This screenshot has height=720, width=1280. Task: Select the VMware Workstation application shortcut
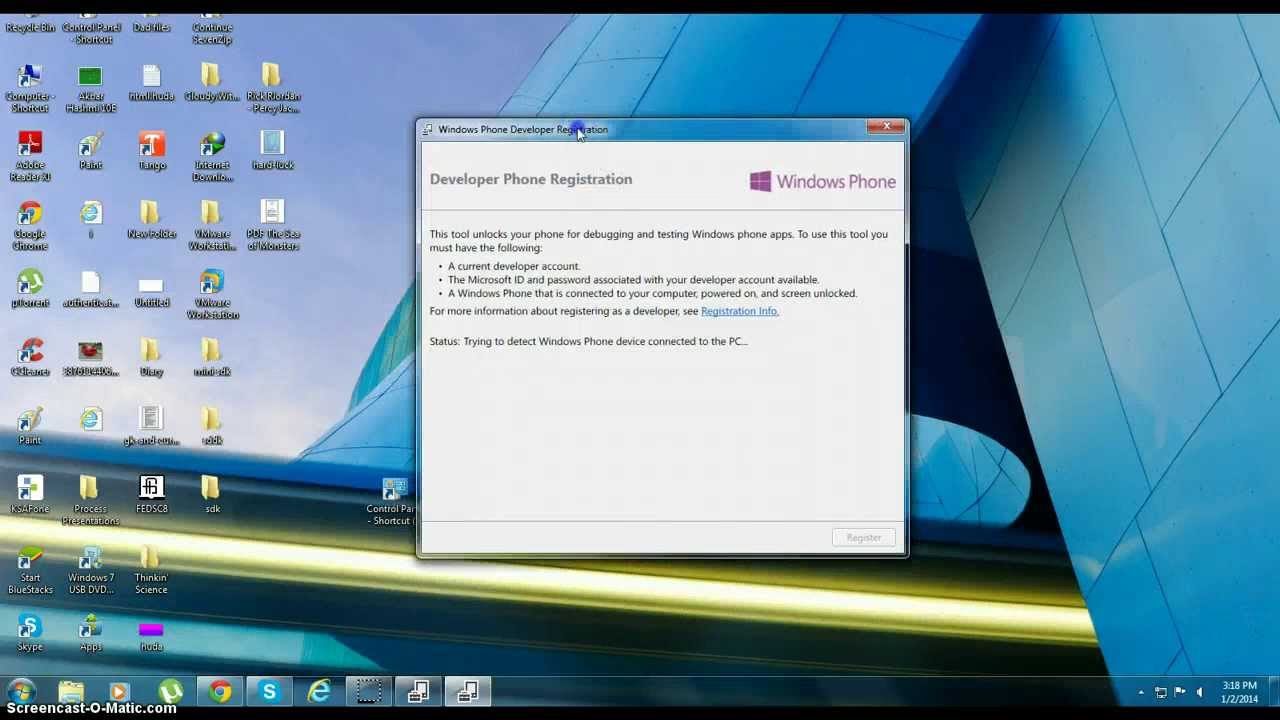(x=212, y=296)
